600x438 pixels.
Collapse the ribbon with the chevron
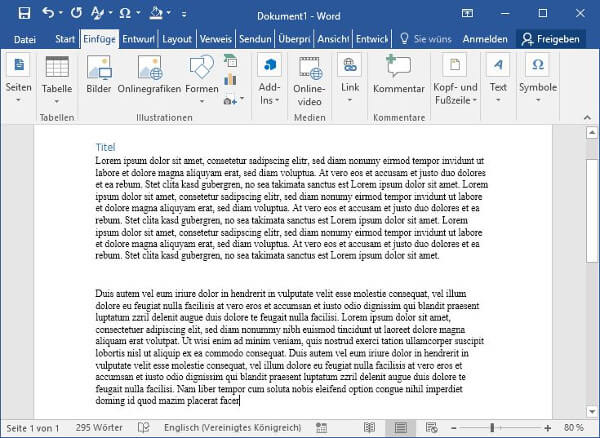tap(587, 117)
